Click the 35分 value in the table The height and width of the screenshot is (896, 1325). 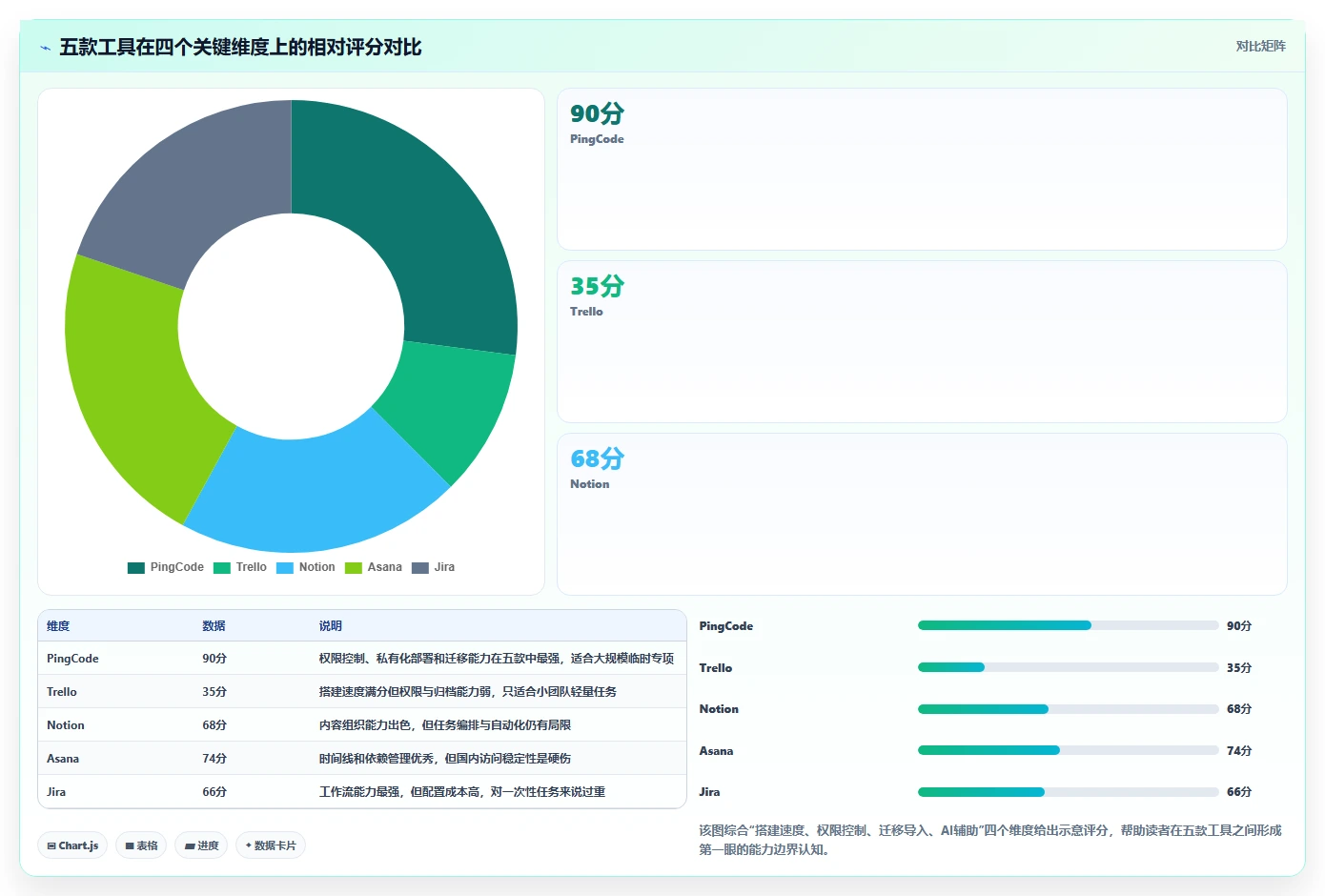pyautogui.click(x=214, y=692)
